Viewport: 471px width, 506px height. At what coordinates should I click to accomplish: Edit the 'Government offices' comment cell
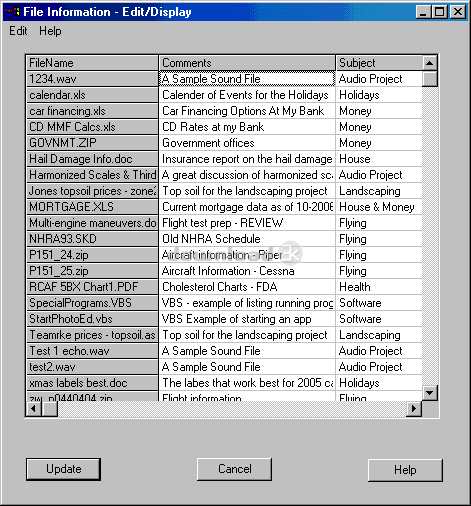247,143
